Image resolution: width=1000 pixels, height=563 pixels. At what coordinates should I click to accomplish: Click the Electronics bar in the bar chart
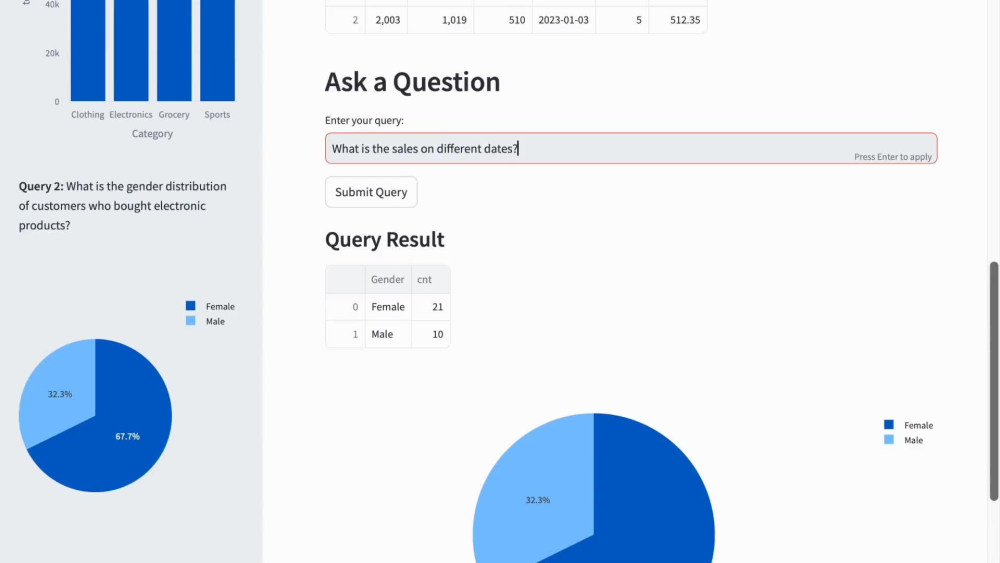click(131, 50)
